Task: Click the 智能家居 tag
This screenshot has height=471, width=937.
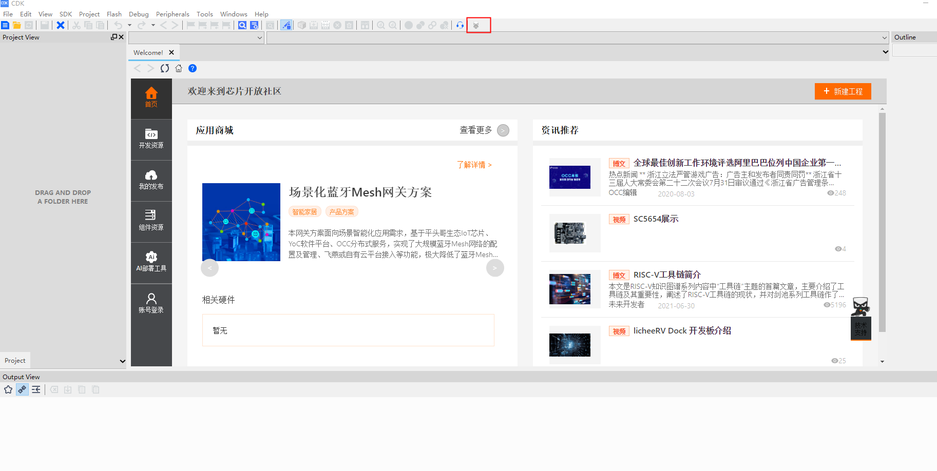Action: tap(305, 212)
